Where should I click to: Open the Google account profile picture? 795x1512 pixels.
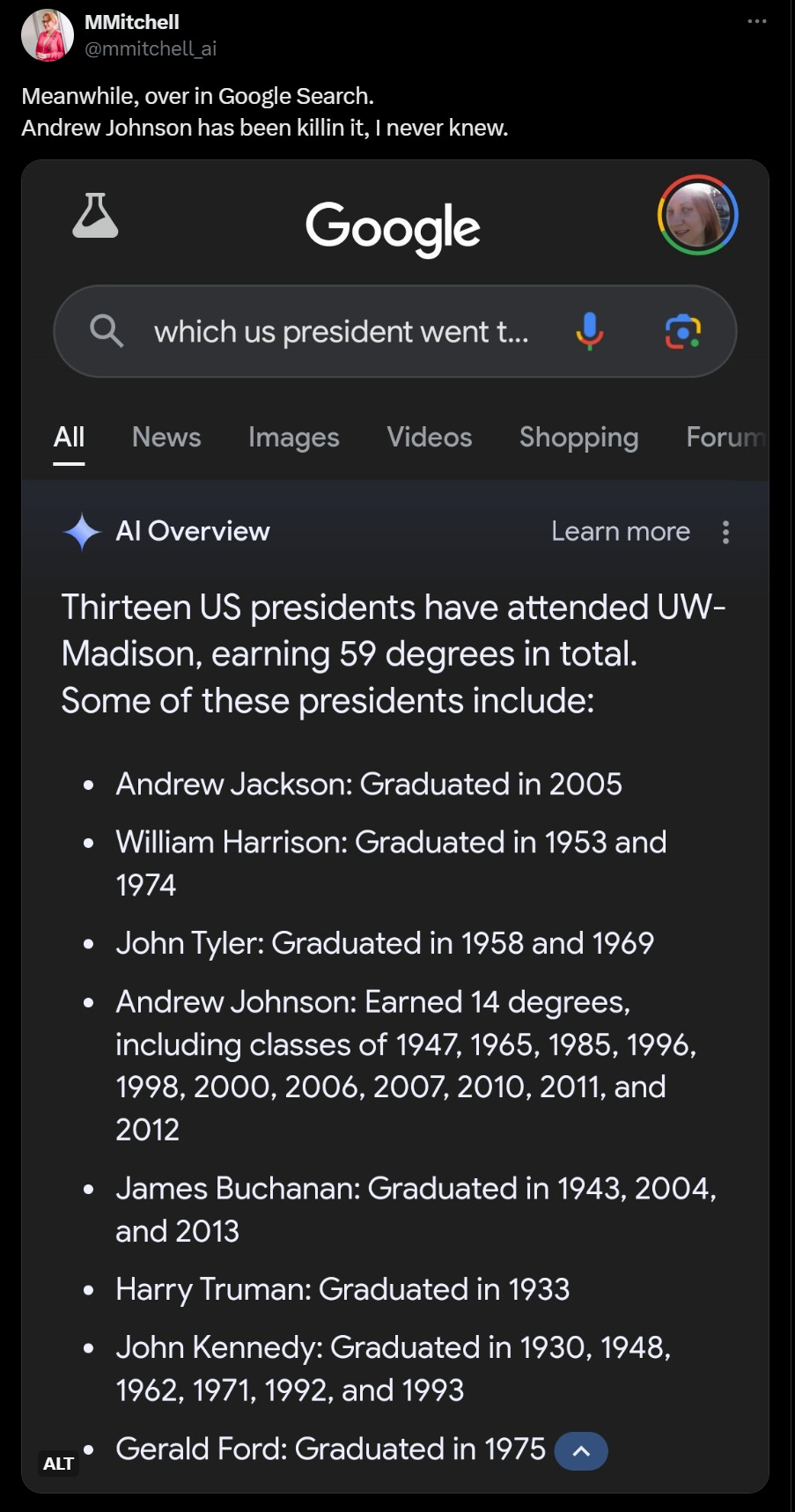point(697,215)
